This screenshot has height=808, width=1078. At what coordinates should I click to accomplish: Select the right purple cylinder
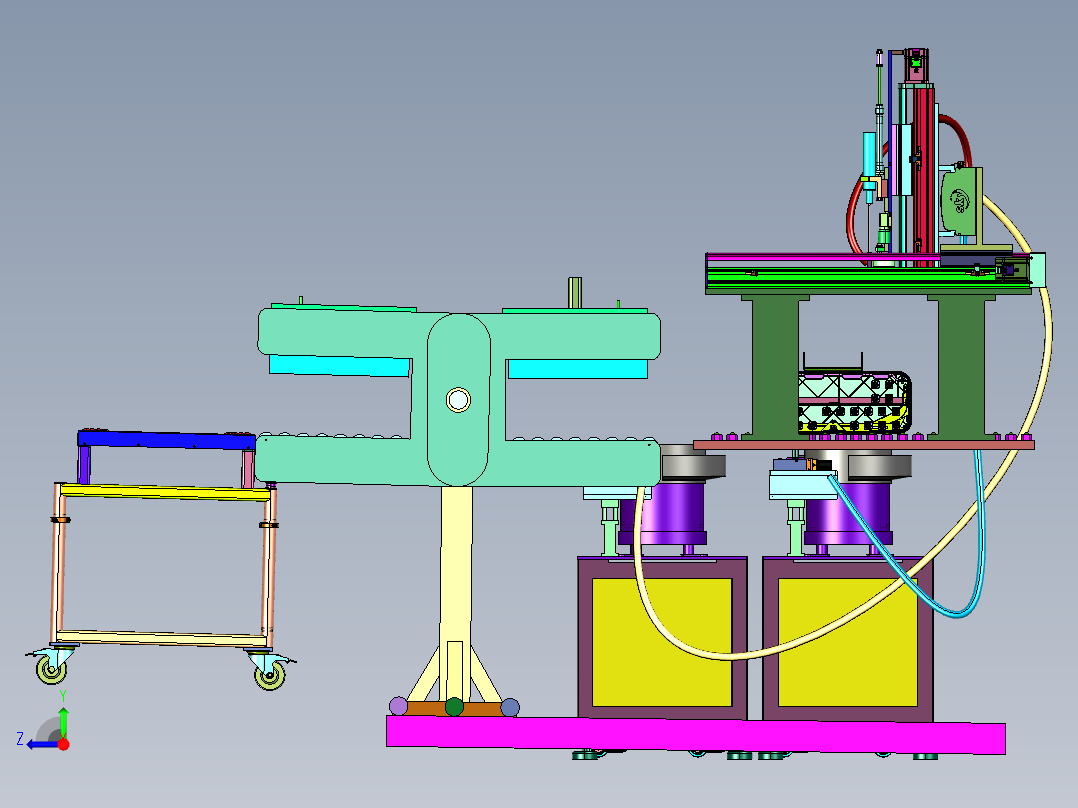848,514
